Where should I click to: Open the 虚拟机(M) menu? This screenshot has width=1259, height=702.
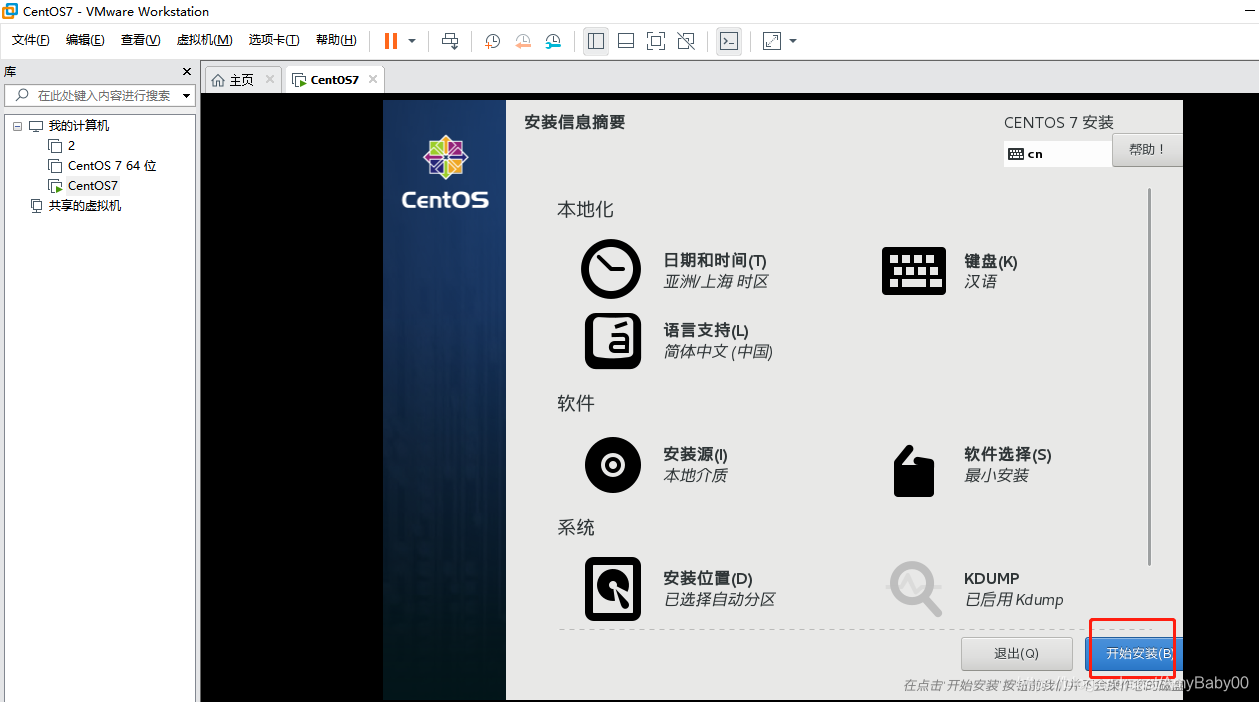click(204, 40)
